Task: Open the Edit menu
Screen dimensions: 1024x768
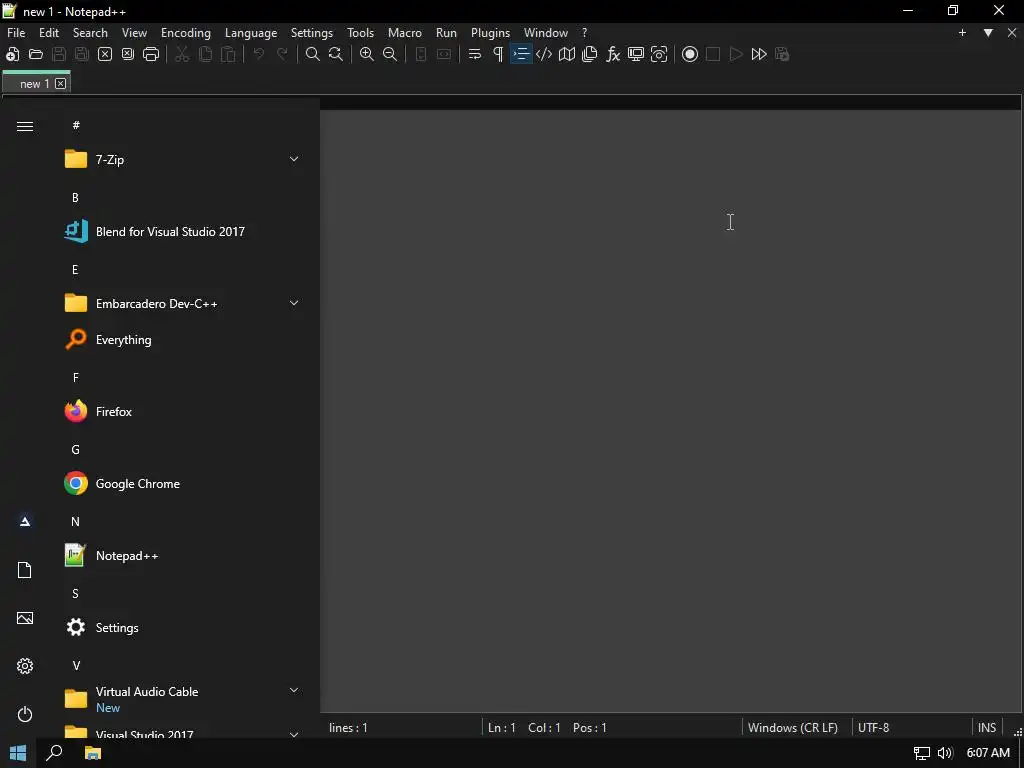Action: point(49,33)
